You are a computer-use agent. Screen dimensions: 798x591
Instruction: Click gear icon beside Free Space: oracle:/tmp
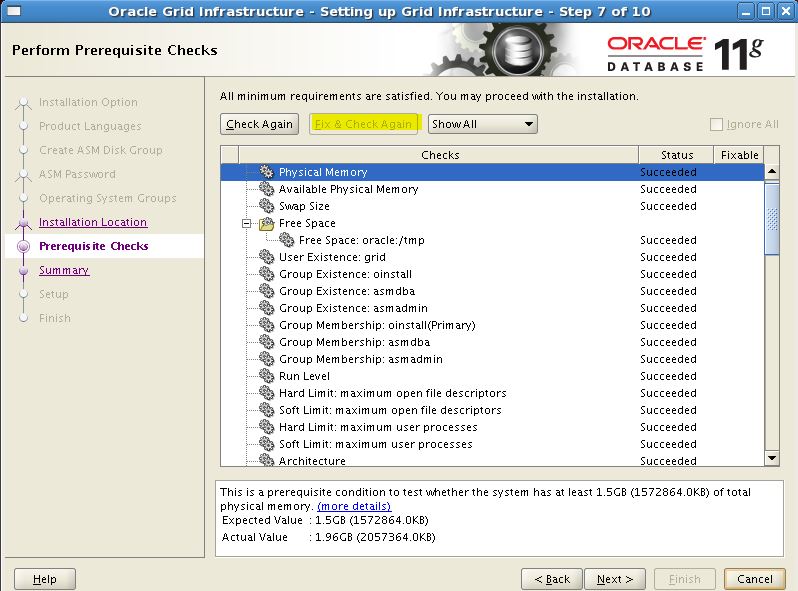286,240
